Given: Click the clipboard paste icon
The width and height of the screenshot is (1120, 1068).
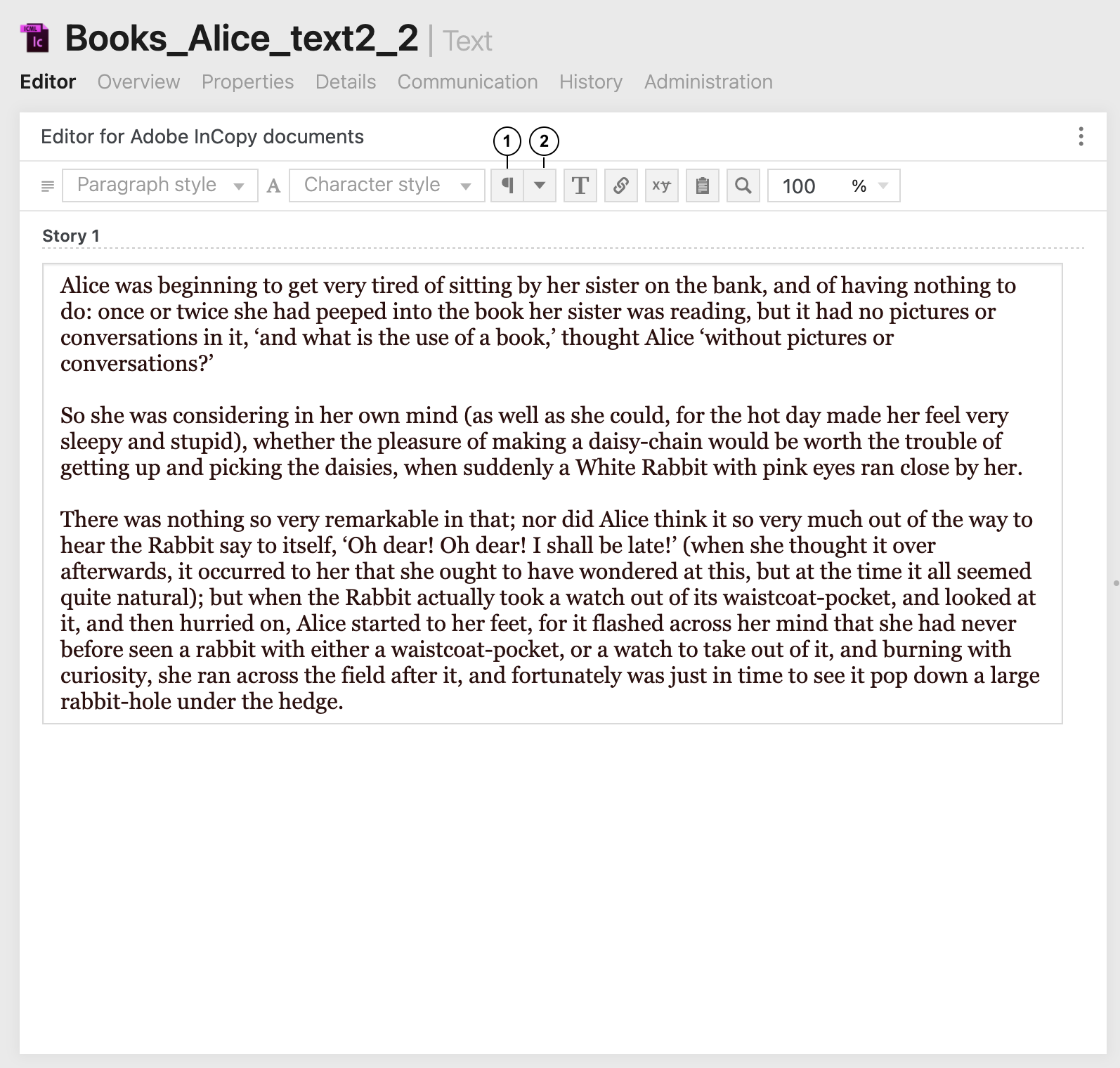Looking at the screenshot, I should [702, 185].
